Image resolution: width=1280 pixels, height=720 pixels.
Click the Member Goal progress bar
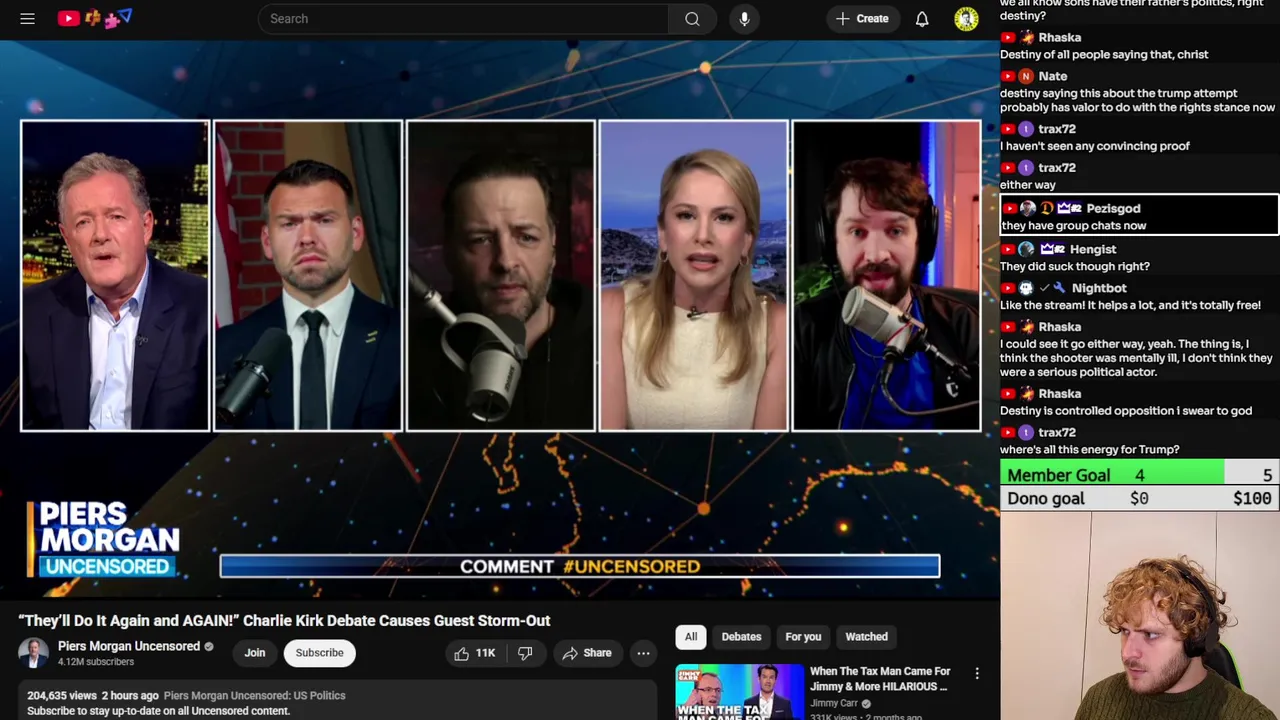click(1140, 474)
